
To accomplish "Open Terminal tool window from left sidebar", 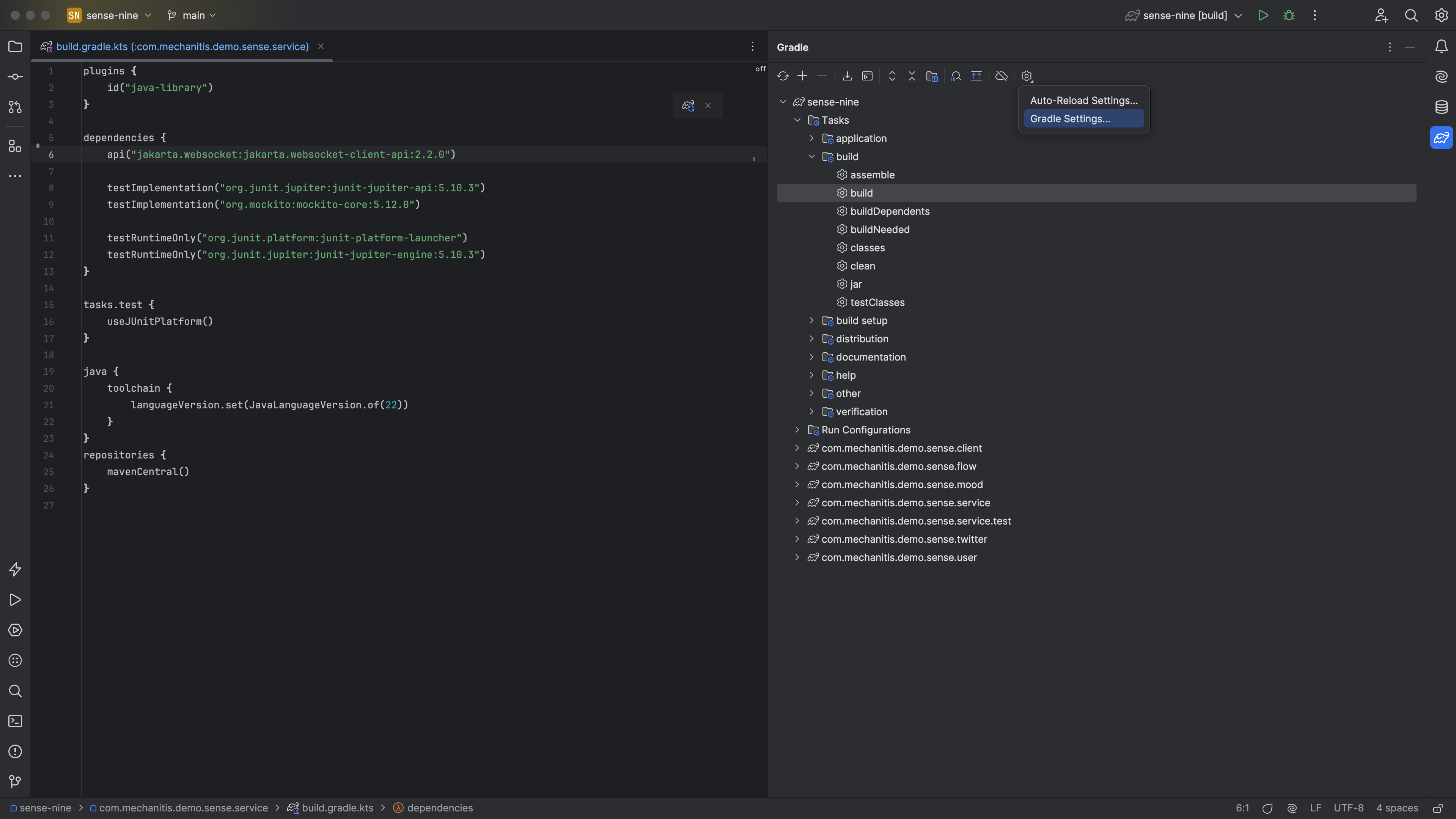I will (x=15, y=721).
